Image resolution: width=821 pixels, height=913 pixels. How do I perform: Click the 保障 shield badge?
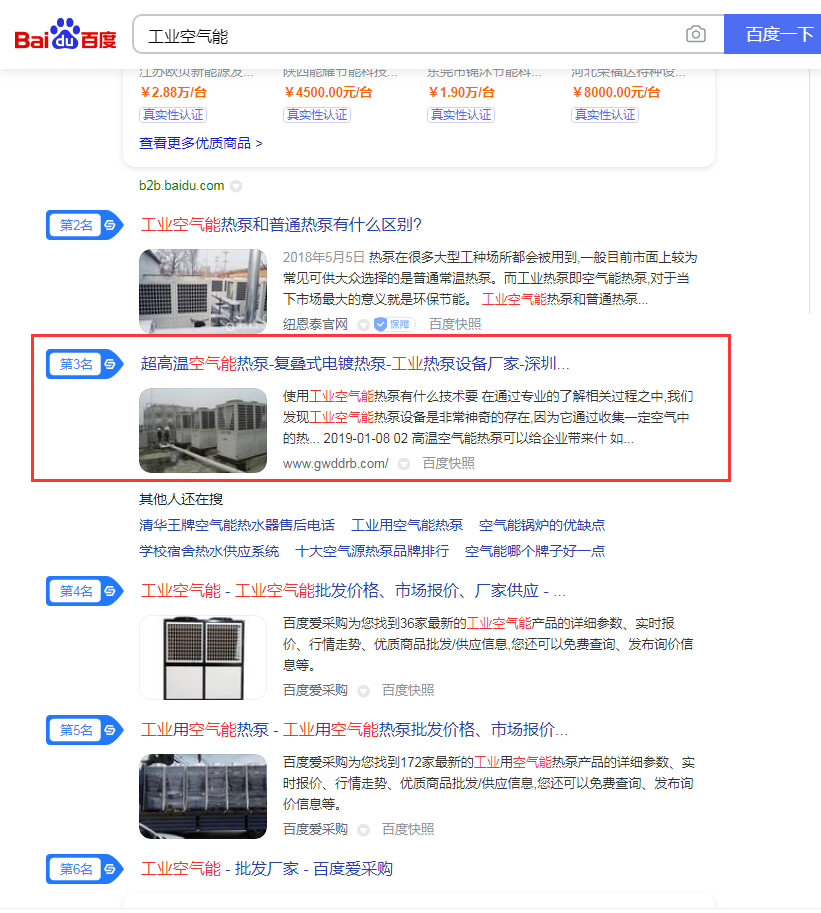pyautogui.click(x=394, y=324)
